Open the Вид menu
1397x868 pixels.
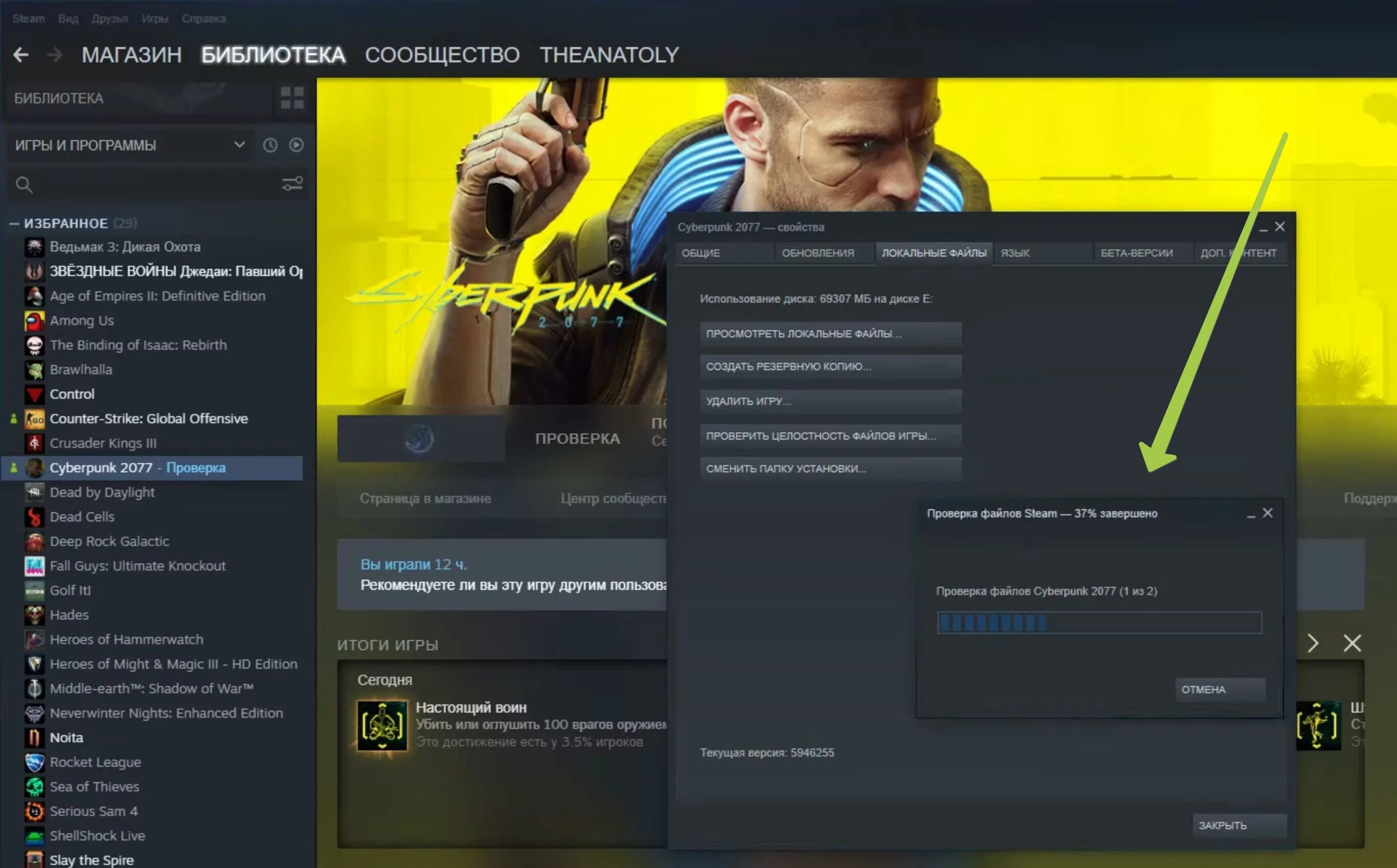coord(67,18)
